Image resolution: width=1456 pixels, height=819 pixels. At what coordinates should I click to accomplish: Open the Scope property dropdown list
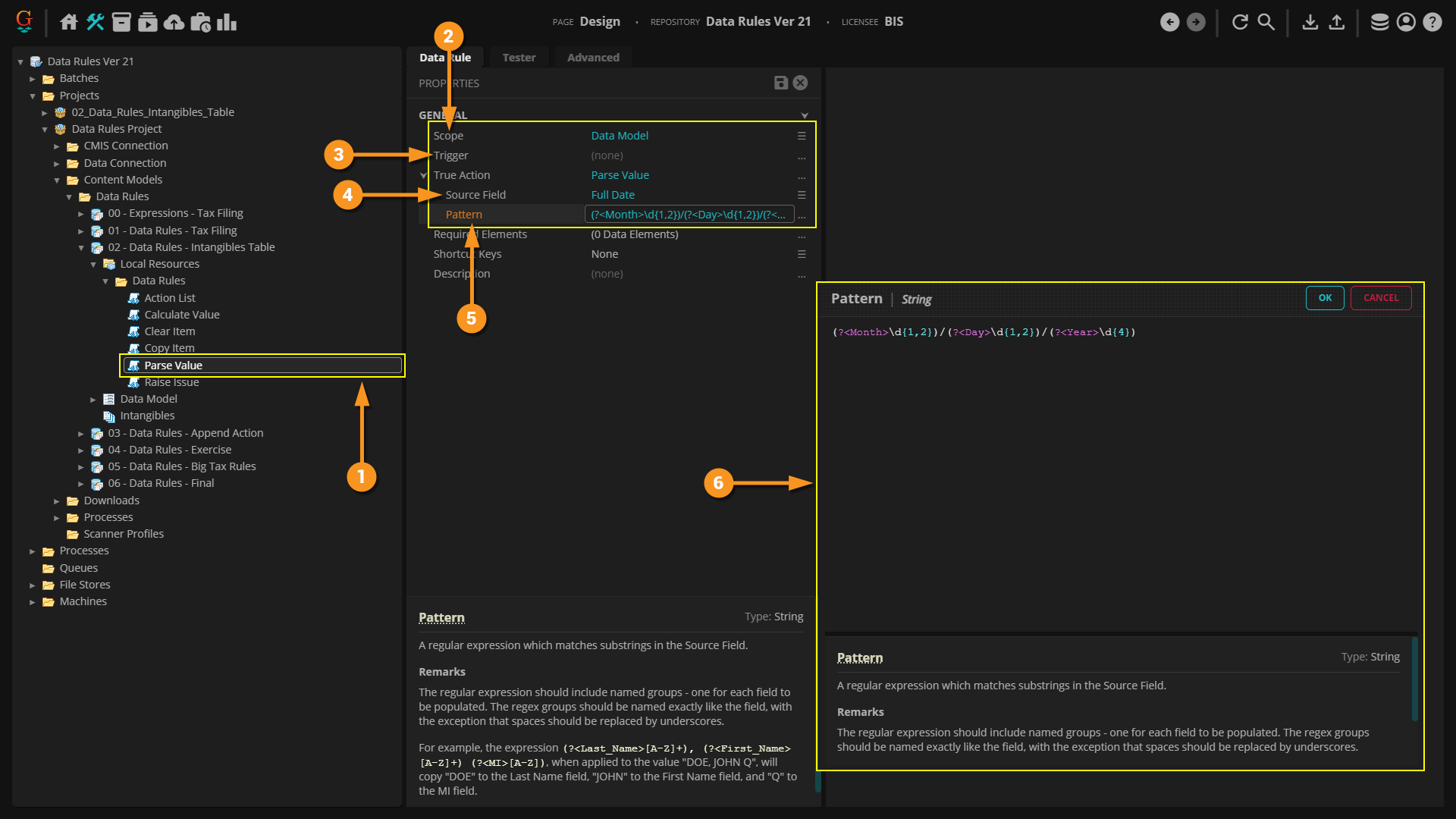click(x=802, y=136)
